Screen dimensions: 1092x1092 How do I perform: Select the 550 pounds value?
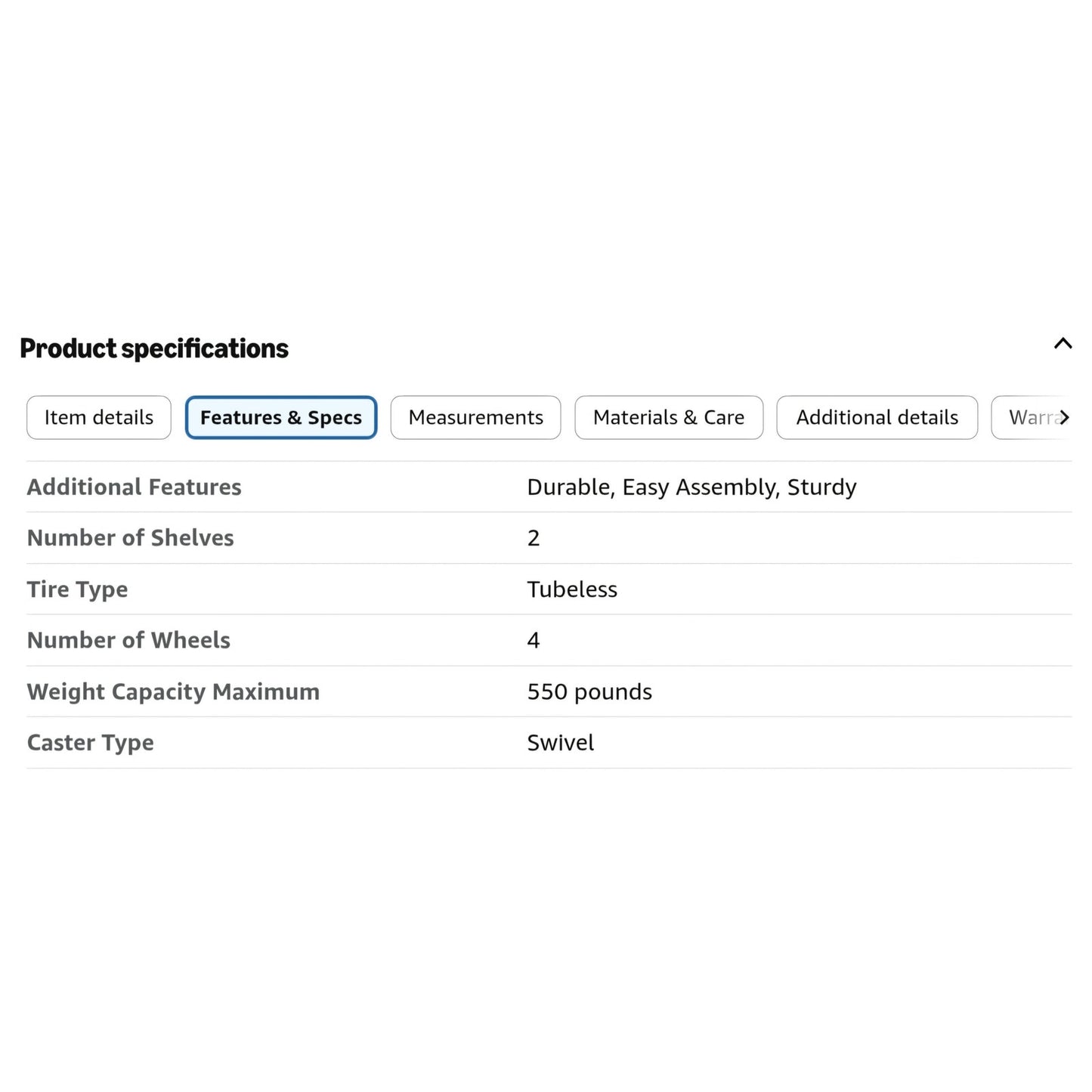(589, 691)
